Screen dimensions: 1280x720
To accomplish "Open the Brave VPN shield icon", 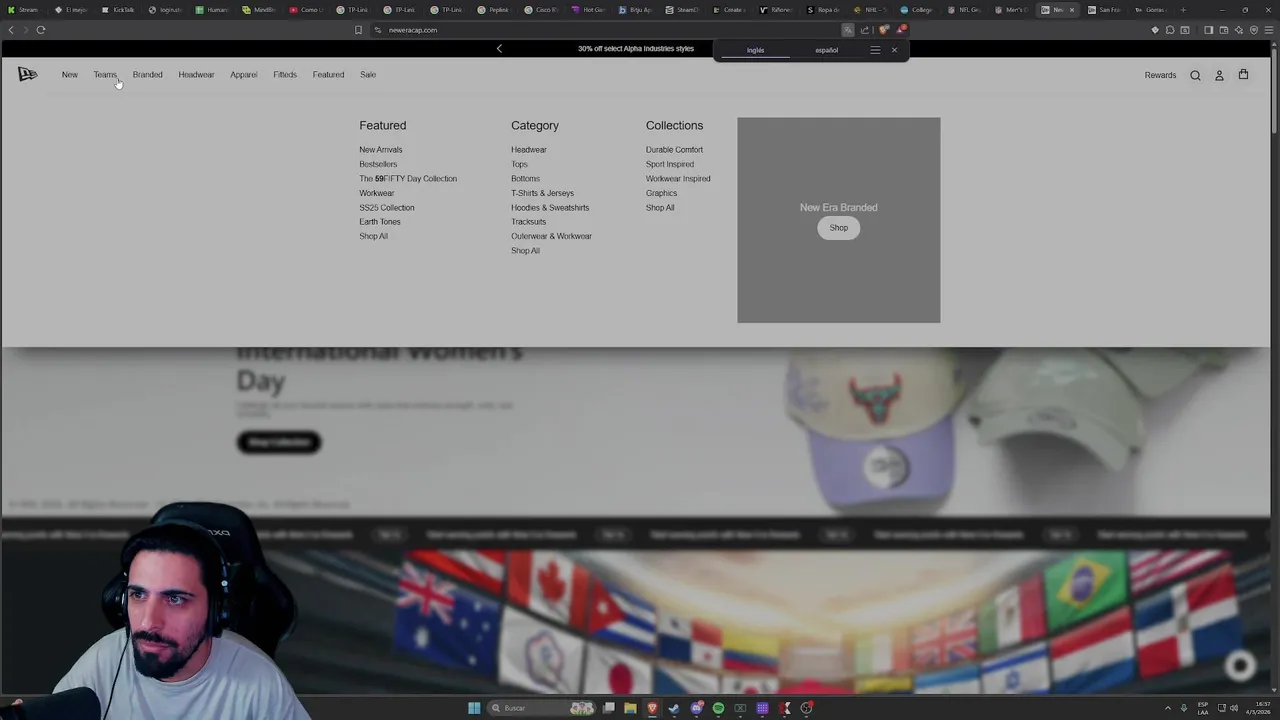I will pos(1253,30).
